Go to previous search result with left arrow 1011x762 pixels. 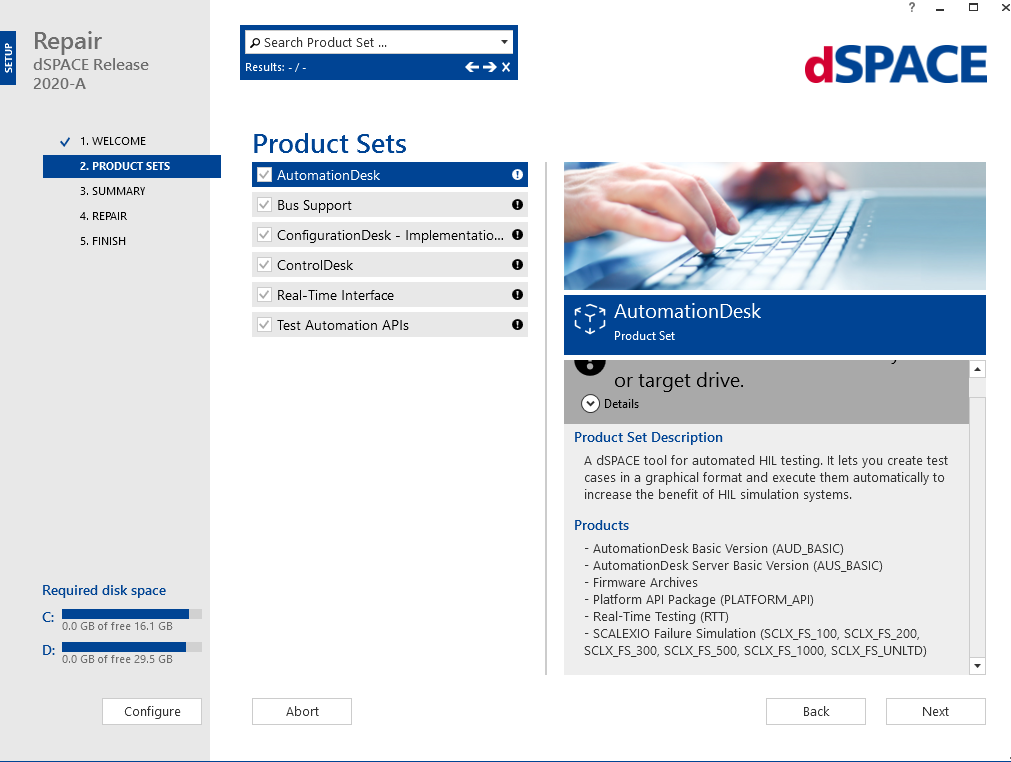pos(470,67)
